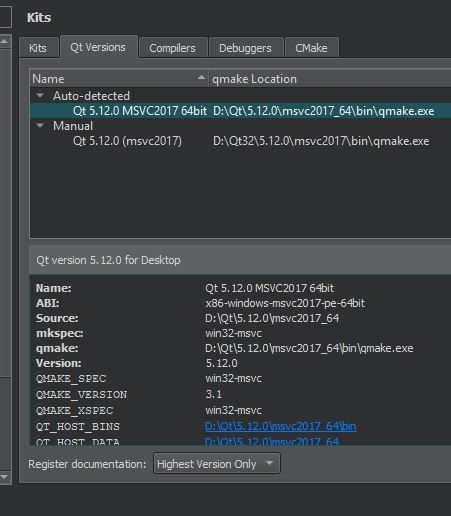
Task: Click the D:\Qt32 qmake.exe path cell
Action: pyautogui.click(x=321, y=141)
